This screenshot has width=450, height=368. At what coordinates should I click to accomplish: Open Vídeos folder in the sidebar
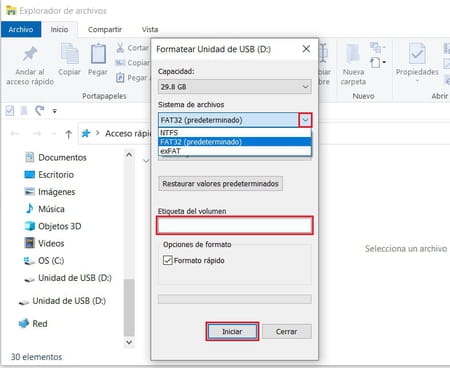(x=51, y=244)
